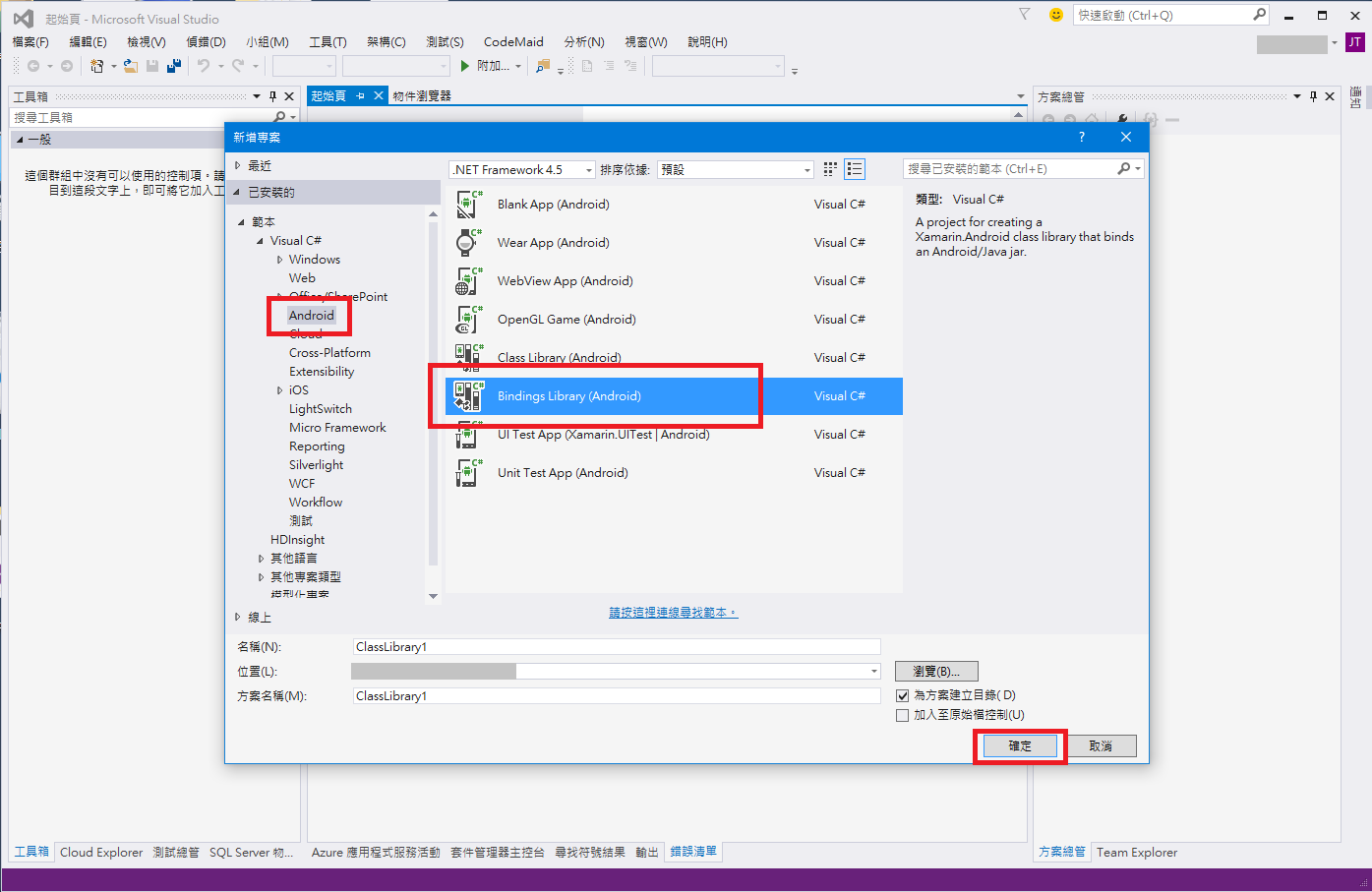This screenshot has width=1372, height=892.
Task: Switch templates to medium list view
Action: pos(855,169)
